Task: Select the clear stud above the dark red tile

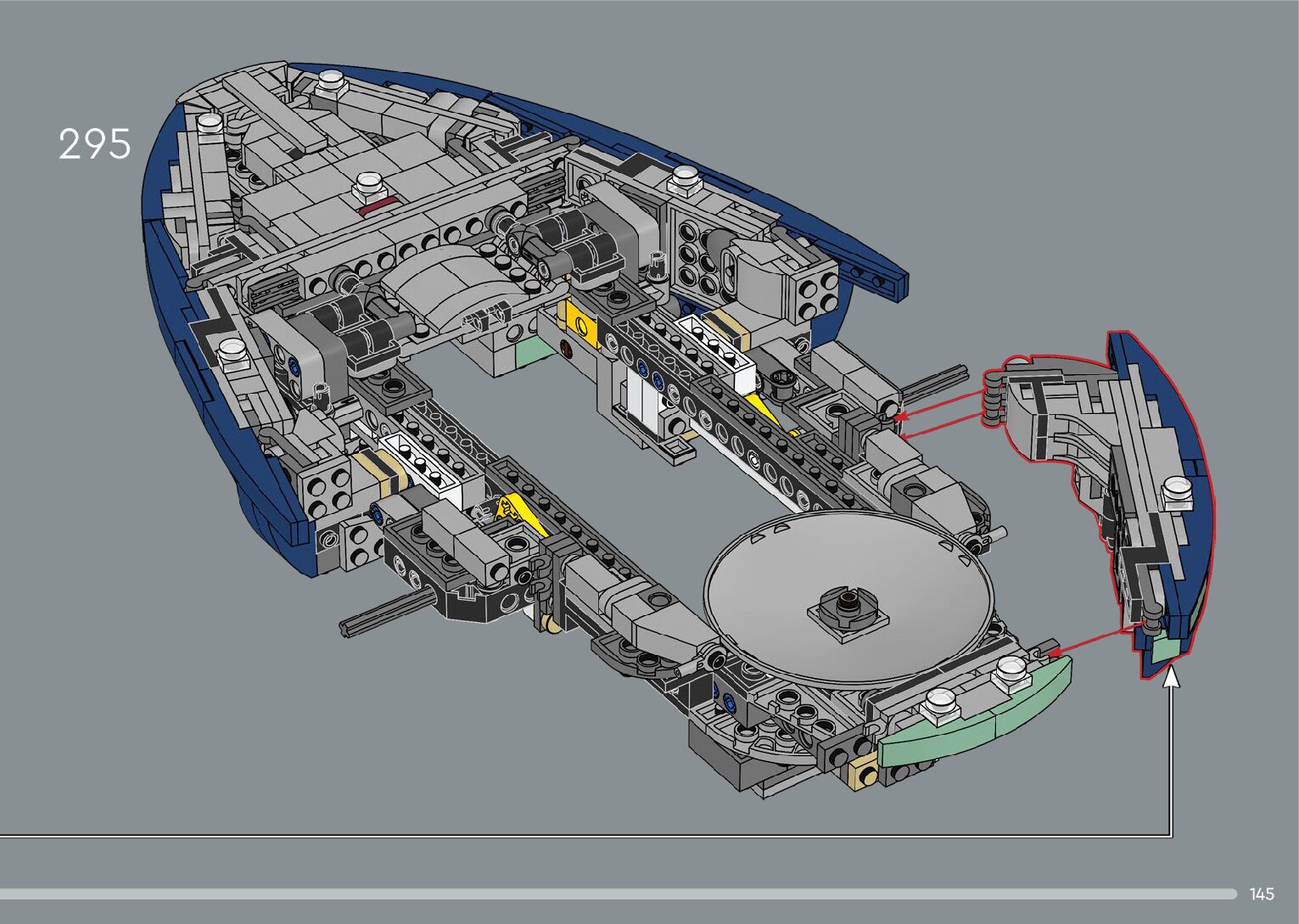Action: [369, 182]
